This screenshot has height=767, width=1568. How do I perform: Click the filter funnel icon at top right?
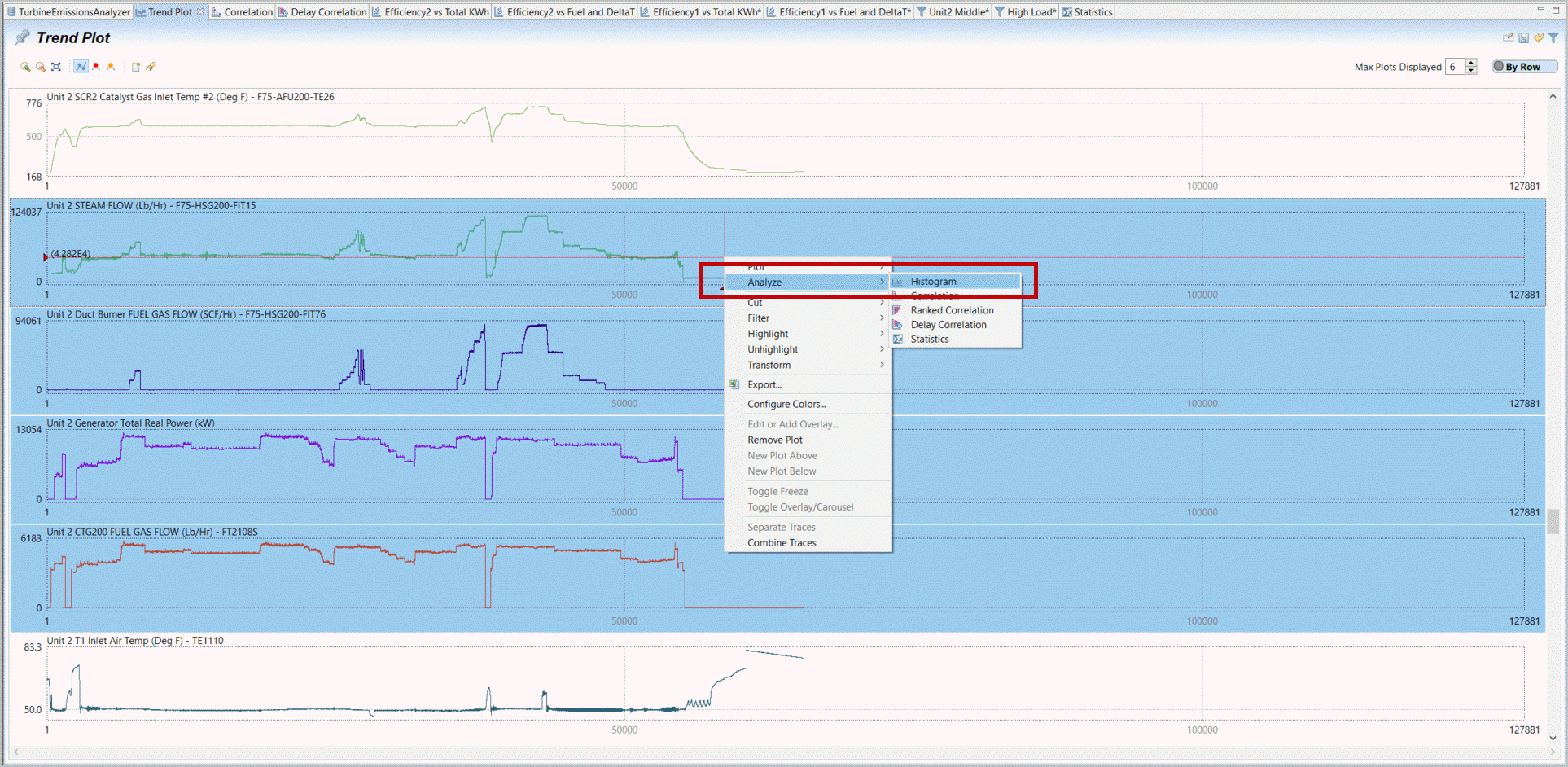(x=1553, y=37)
